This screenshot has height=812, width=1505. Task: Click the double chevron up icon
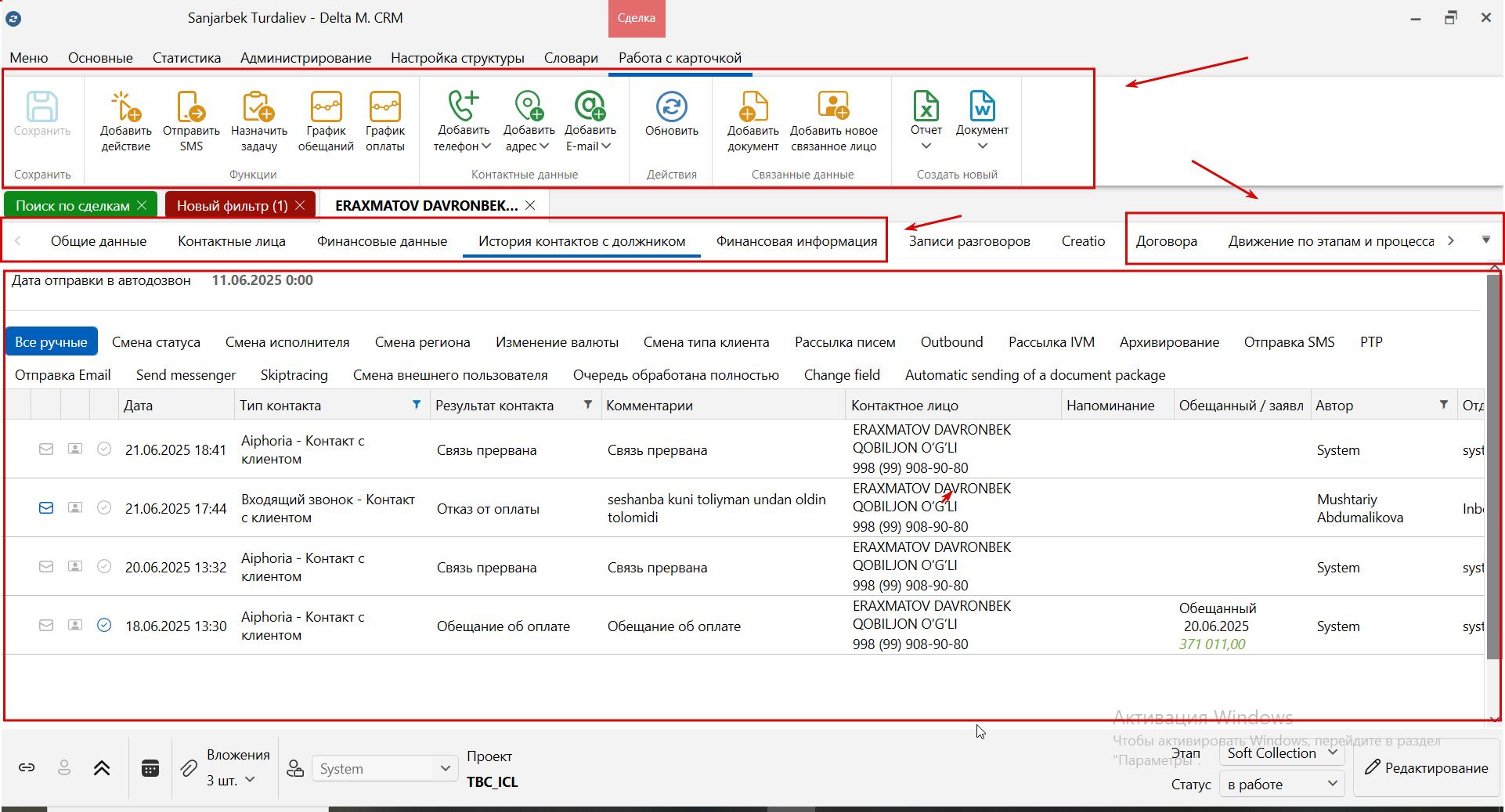[102, 768]
